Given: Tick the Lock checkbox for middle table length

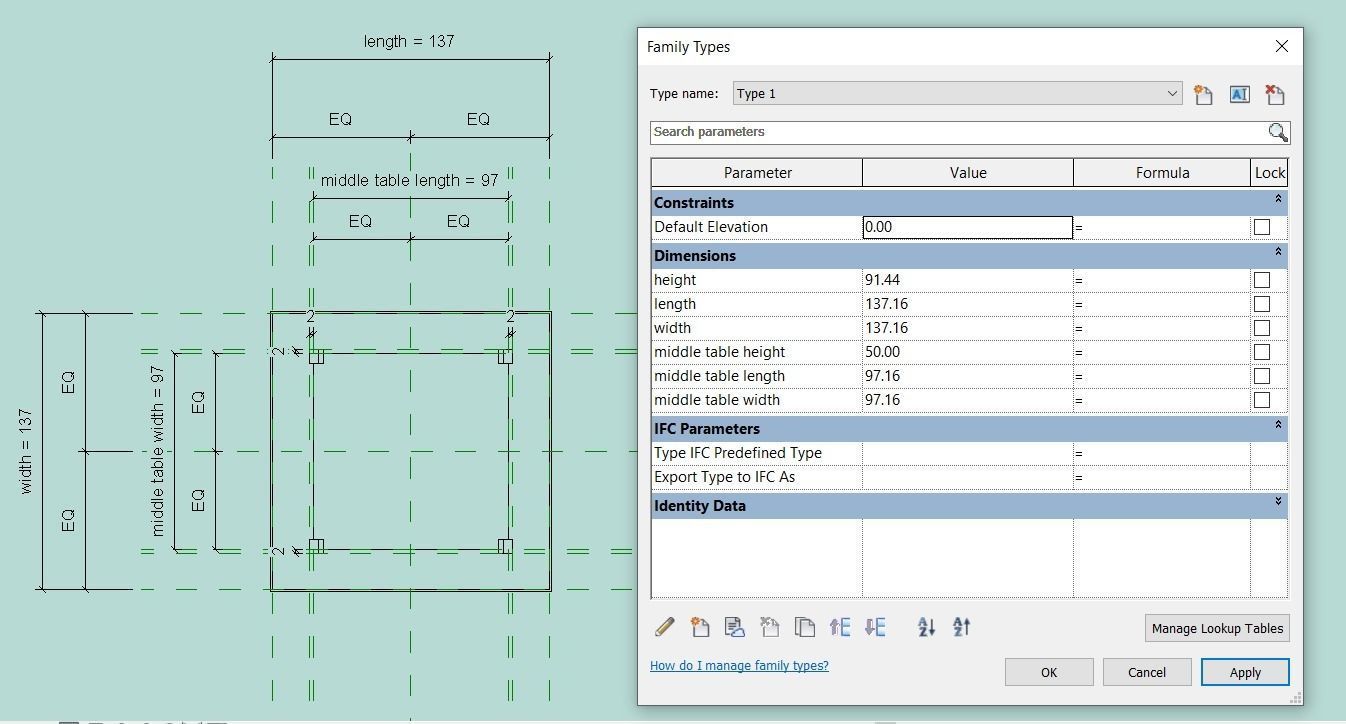Looking at the screenshot, I should tap(1262, 376).
